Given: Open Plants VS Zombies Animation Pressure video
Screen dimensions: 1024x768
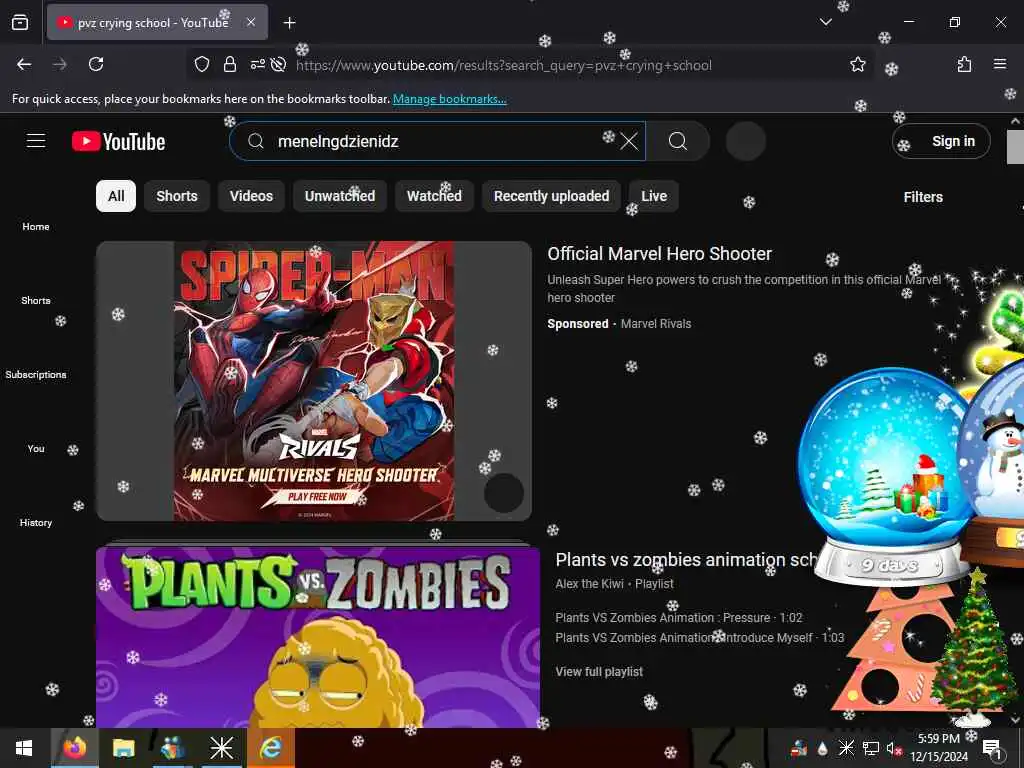Looking at the screenshot, I should pyautogui.click(x=679, y=618).
